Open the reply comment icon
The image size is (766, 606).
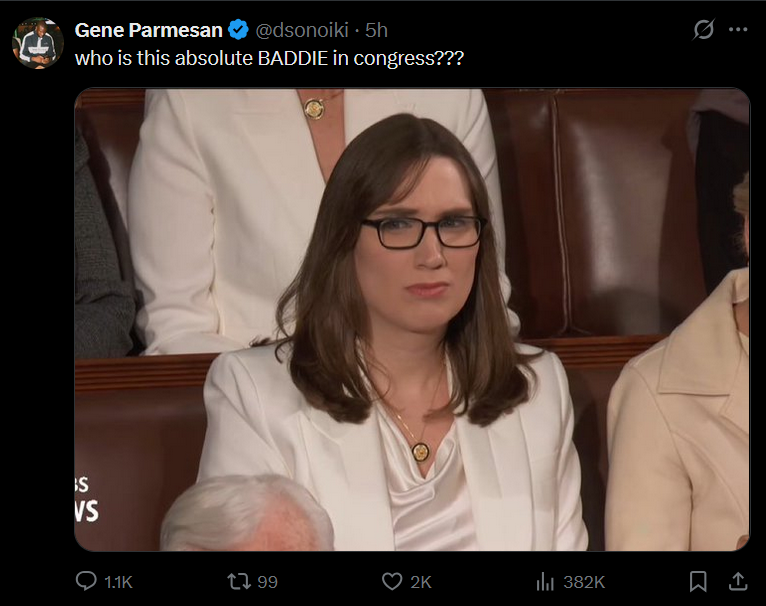[86, 582]
